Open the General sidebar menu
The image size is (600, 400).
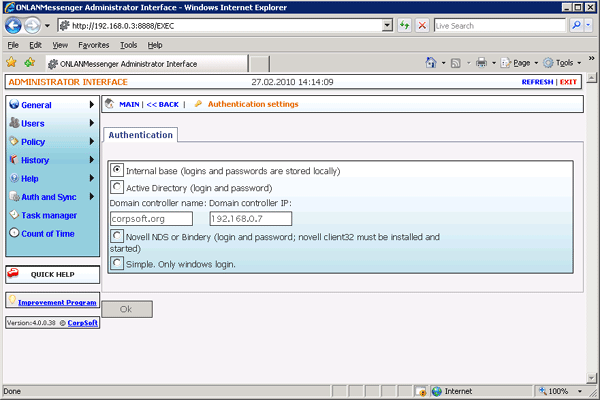click(36, 105)
